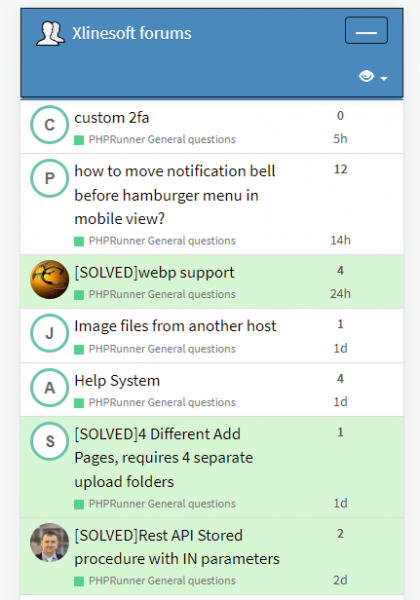
Task: Click the Xlinesoft forums users icon
Action: (50, 34)
